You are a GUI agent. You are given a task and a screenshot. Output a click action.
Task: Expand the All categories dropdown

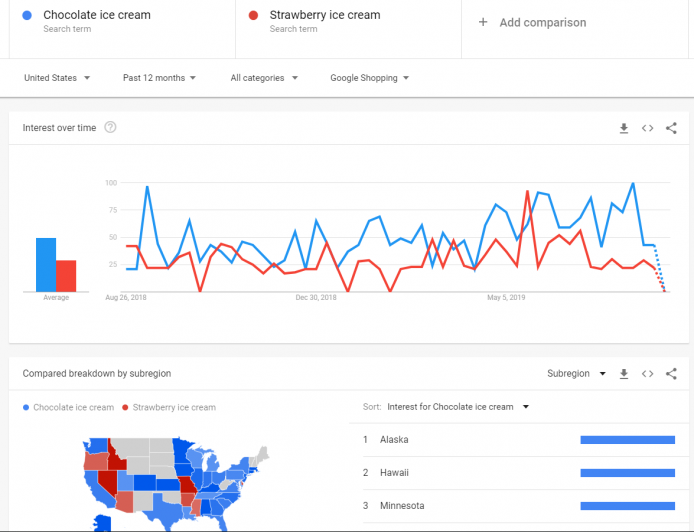click(x=264, y=78)
